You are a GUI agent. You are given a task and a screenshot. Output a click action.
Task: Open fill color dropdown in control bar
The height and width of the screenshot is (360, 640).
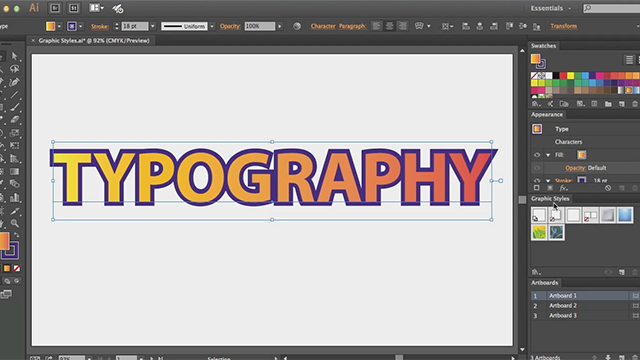(59, 26)
